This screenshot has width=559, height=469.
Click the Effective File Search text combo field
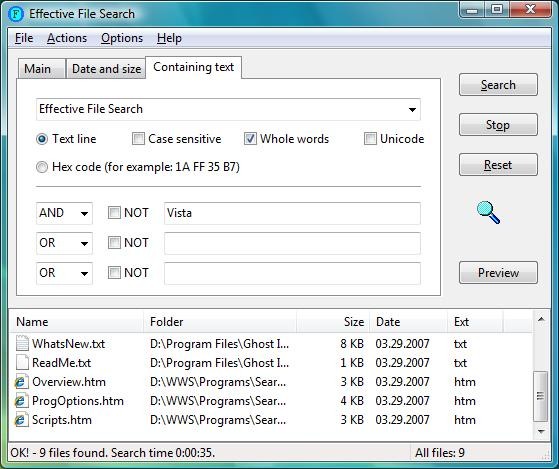pyautogui.click(x=228, y=109)
